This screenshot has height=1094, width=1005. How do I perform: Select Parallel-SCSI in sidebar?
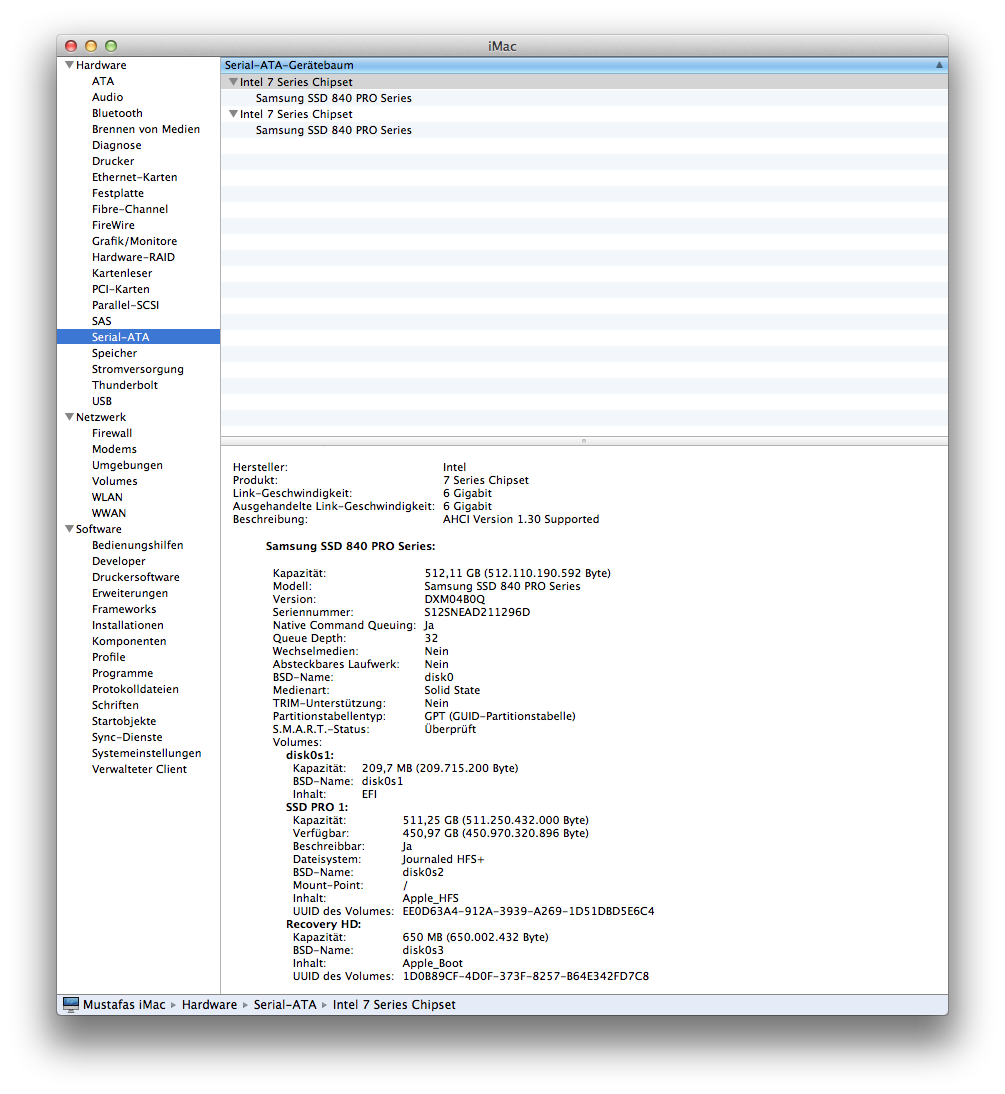pyautogui.click(x=126, y=306)
